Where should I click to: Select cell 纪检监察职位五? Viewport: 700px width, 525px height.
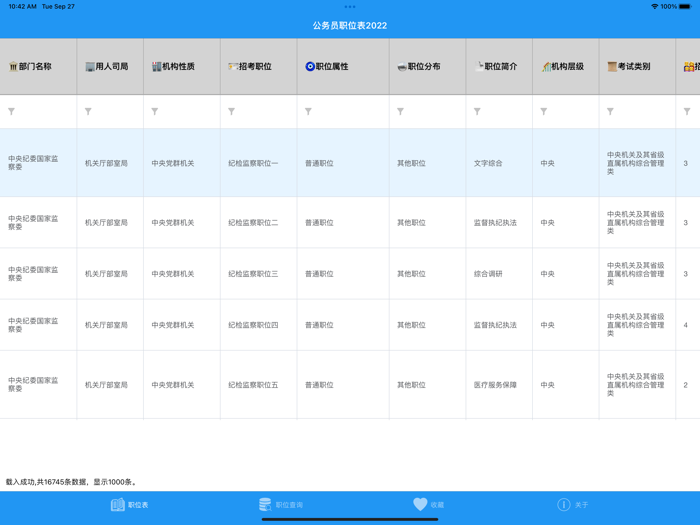(253, 385)
